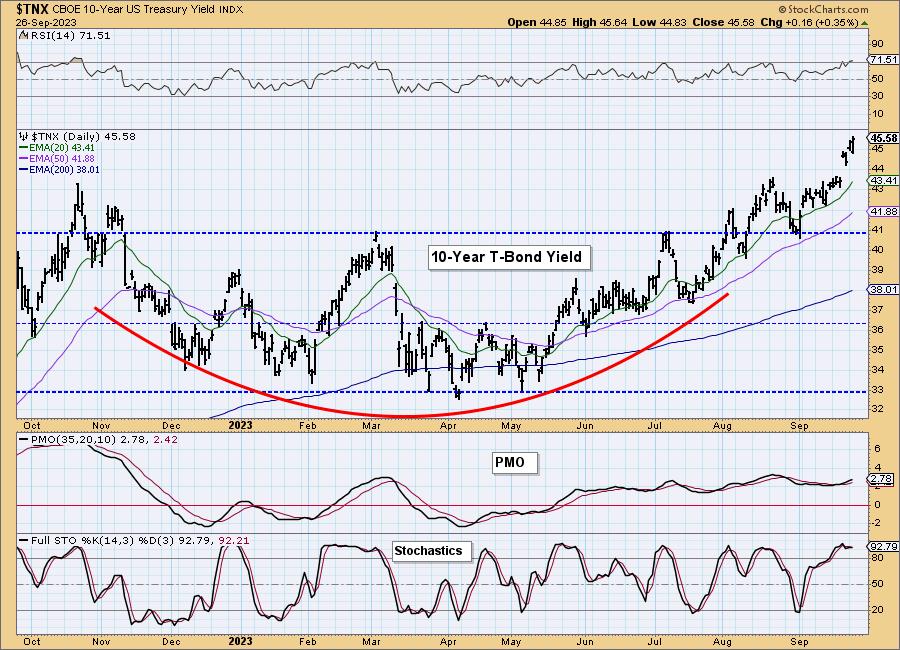The height and width of the screenshot is (650, 900).
Task: Click the purple EMA(50) line swatch
Action: (x=24, y=158)
